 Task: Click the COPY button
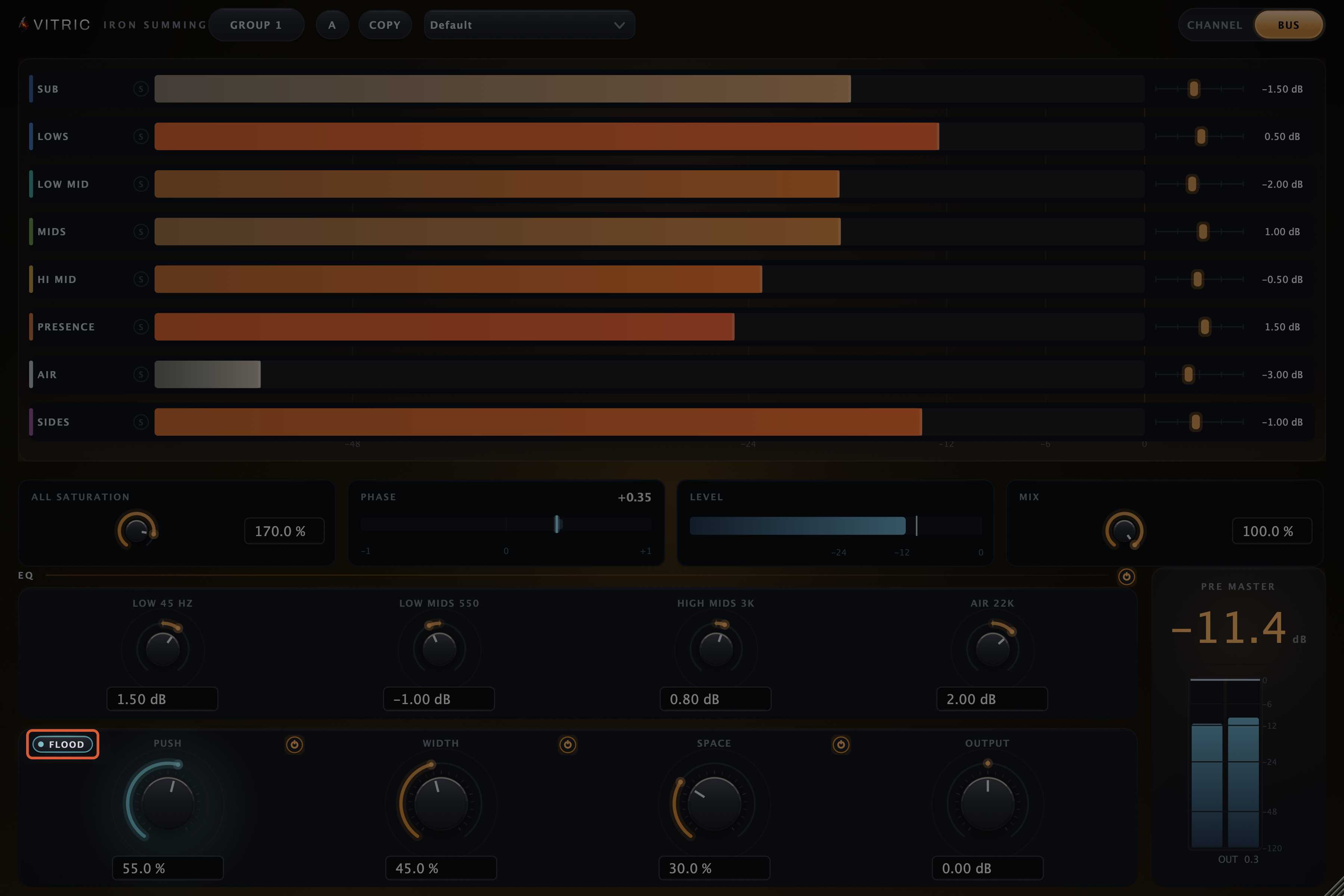tap(385, 25)
